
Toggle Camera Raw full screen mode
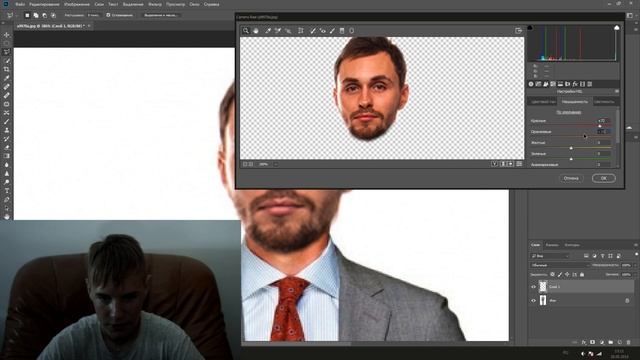(518, 31)
